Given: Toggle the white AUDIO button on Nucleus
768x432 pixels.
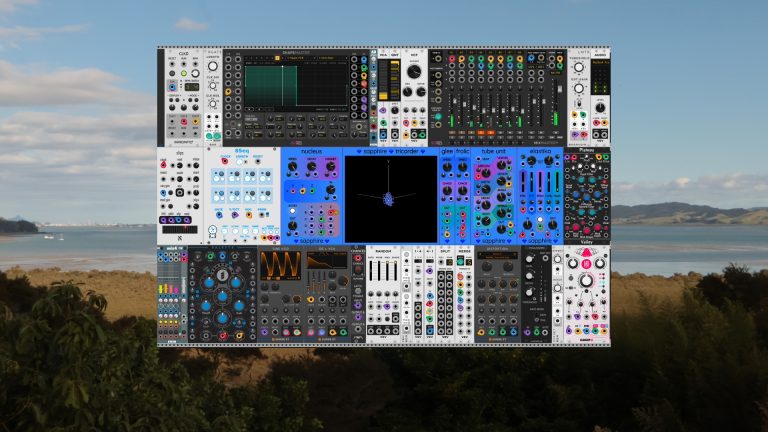Looking at the screenshot, I should [x=292, y=212].
